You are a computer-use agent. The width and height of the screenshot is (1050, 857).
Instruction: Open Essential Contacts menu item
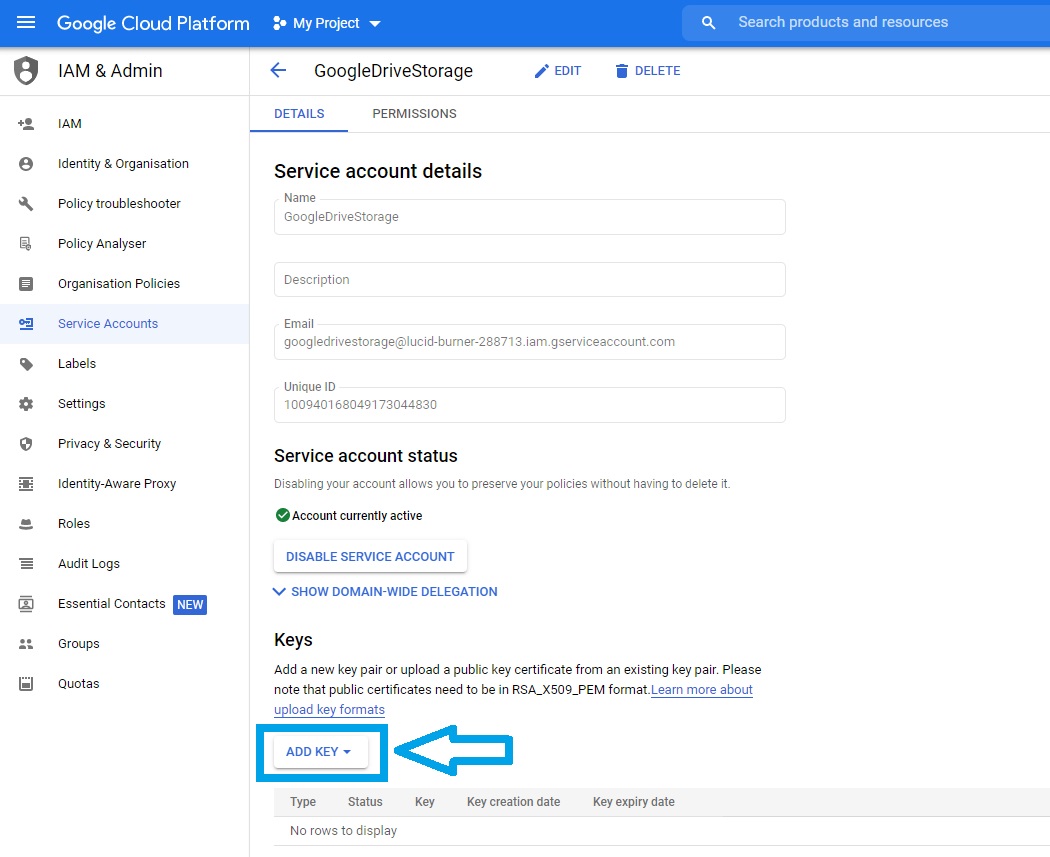pos(125,604)
